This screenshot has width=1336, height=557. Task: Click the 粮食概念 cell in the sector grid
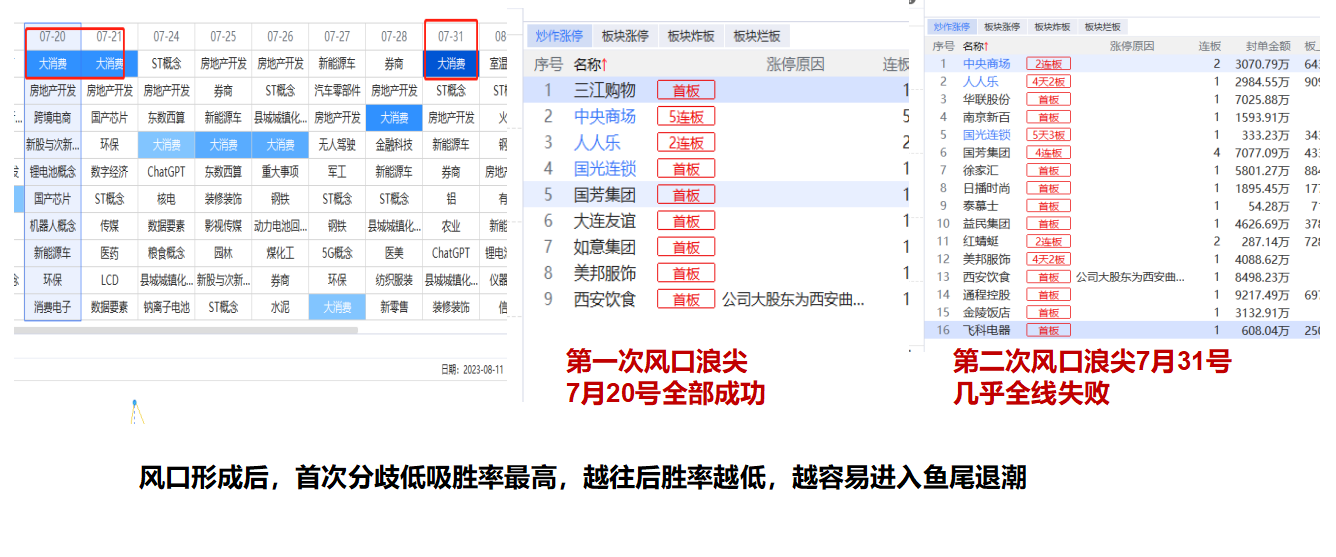click(x=167, y=253)
